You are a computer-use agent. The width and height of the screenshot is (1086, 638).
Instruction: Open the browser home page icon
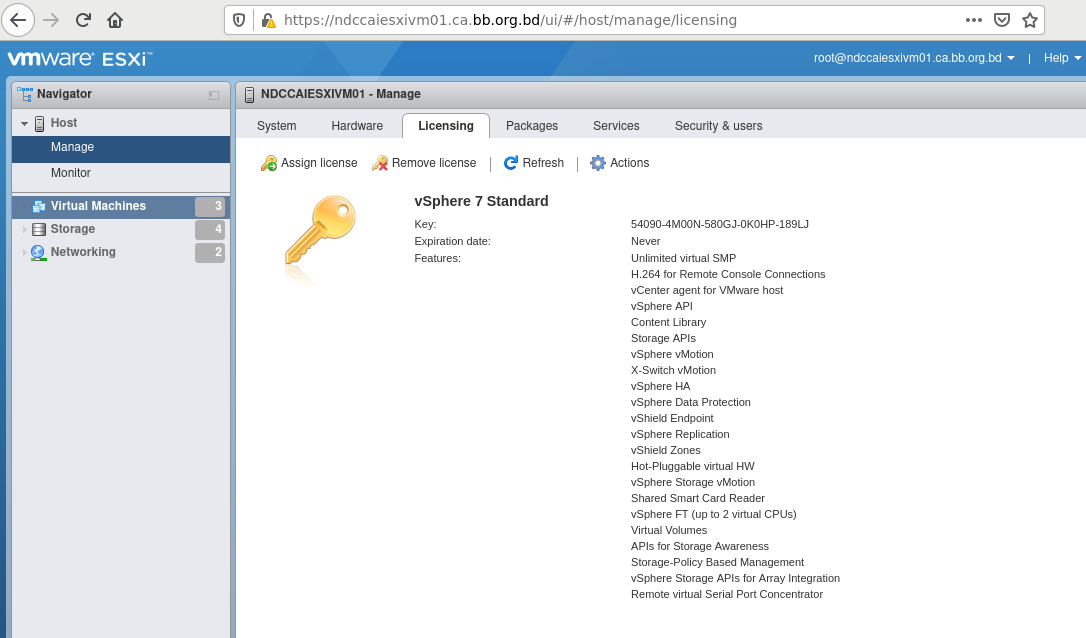click(115, 20)
